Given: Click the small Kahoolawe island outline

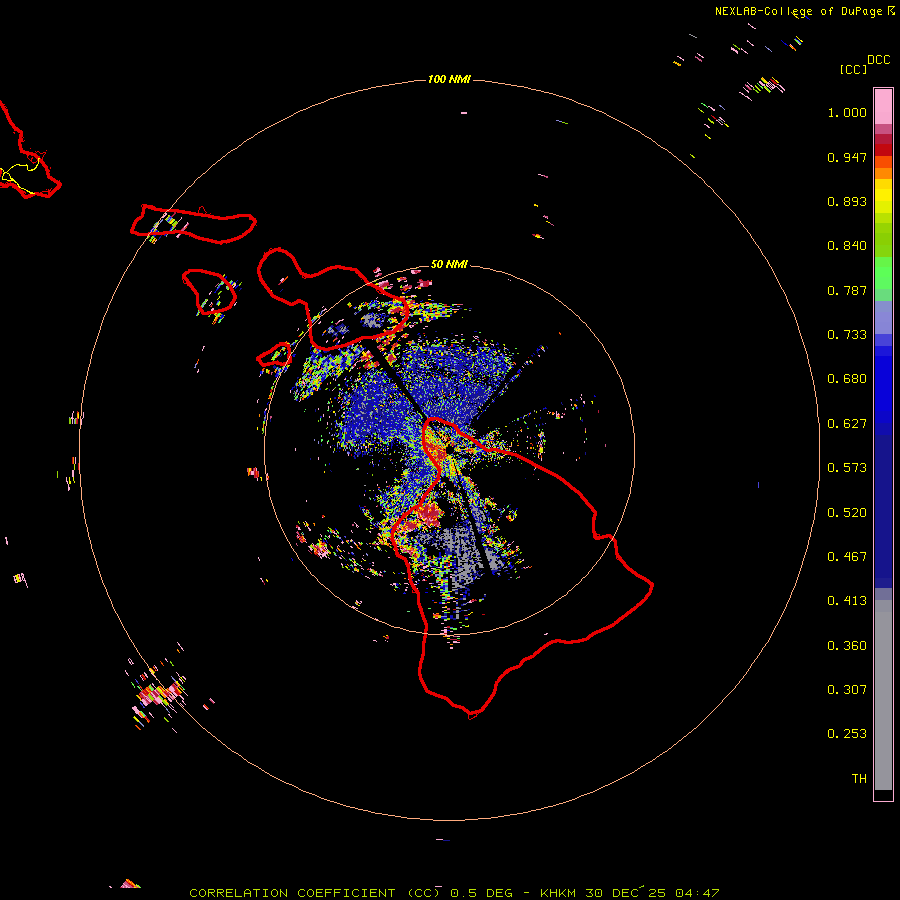Looking at the screenshot, I should click(x=274, y=354).
